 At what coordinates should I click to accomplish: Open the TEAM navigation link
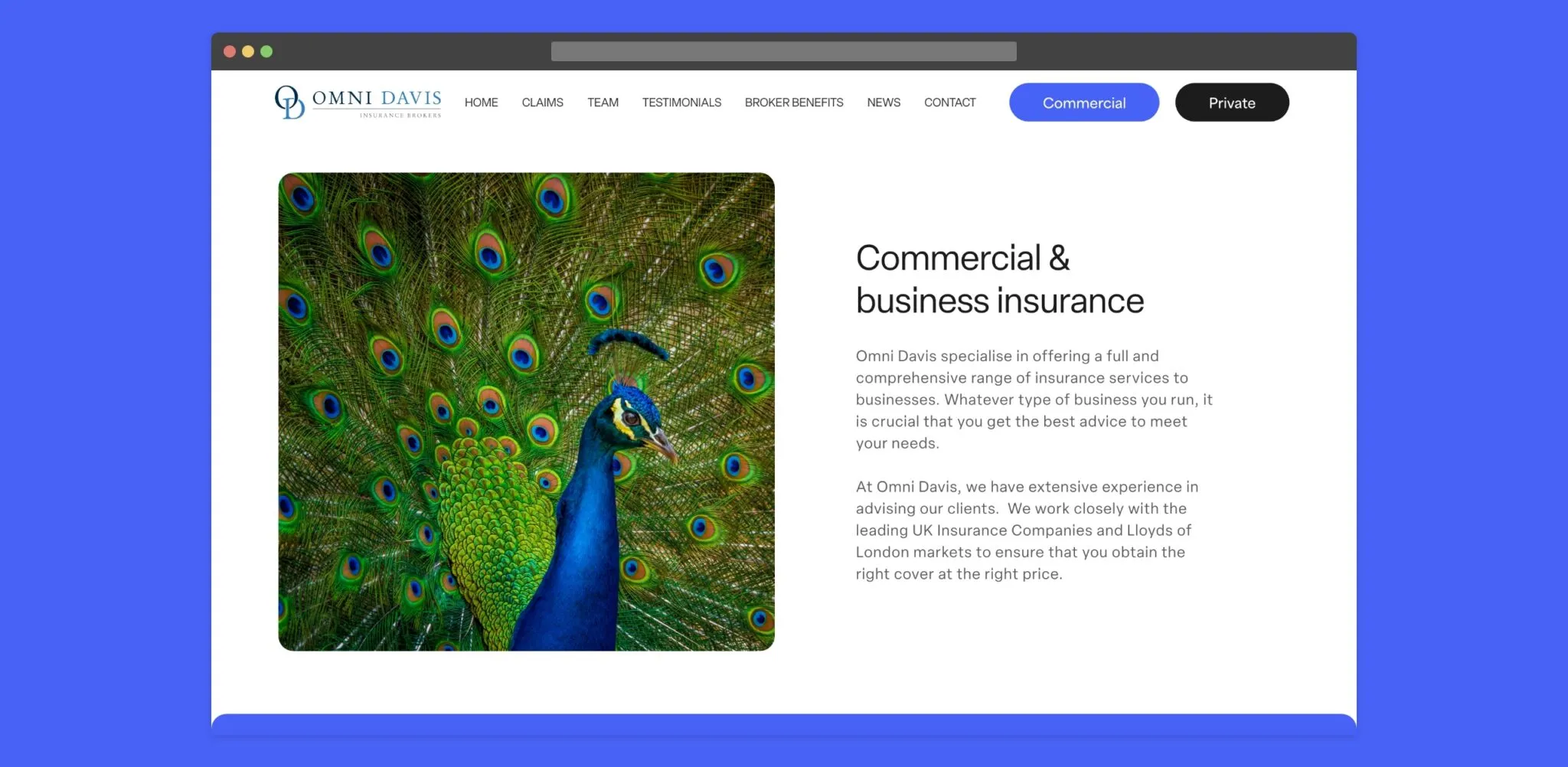point(603,103)
